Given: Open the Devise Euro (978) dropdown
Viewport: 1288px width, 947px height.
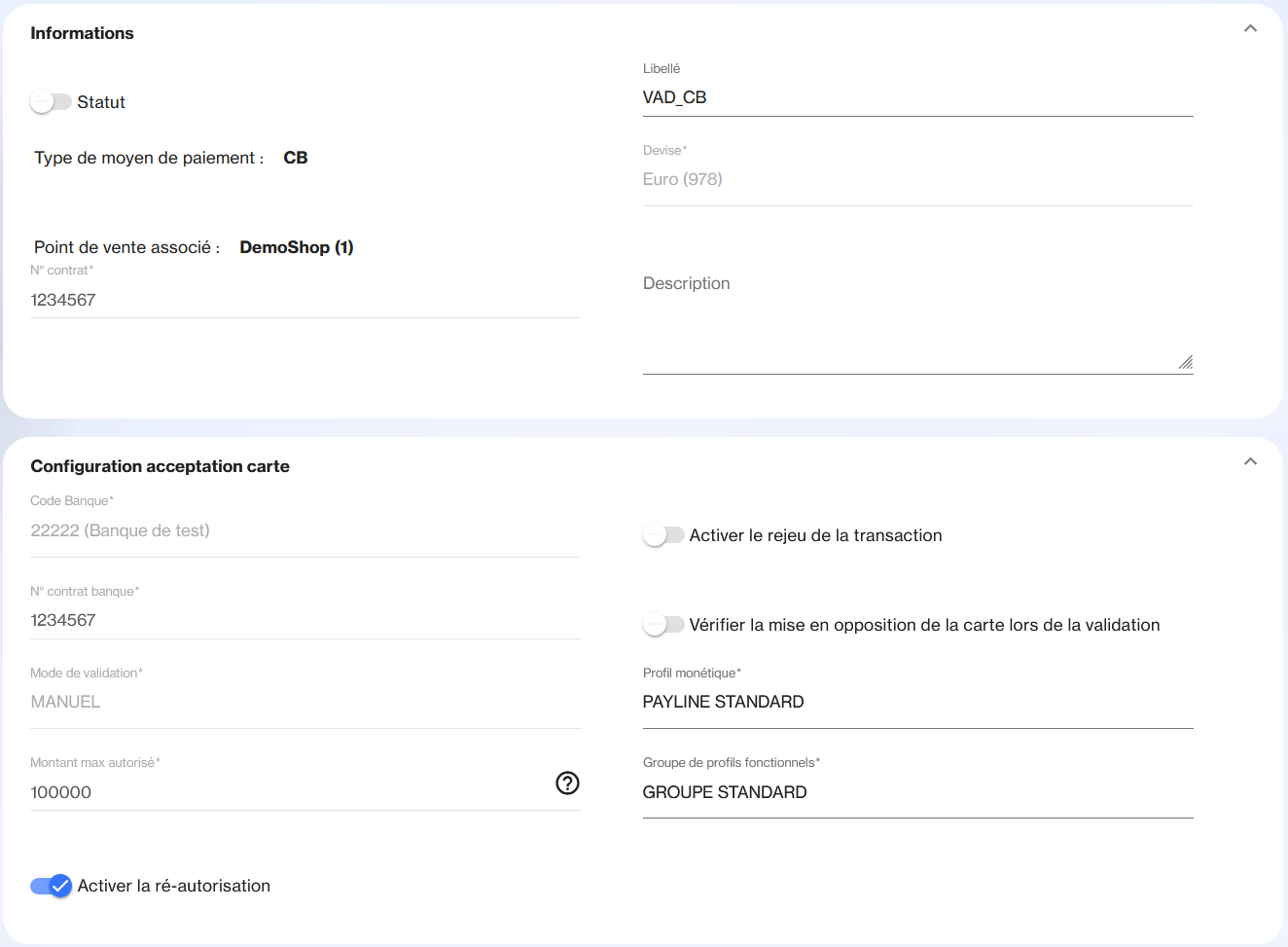Looking at the screenshot, I should pos(916,179).
